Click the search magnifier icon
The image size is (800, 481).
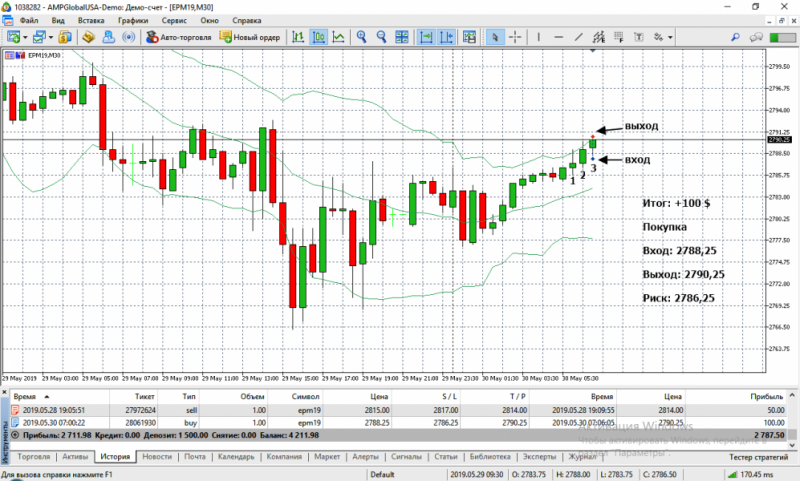point(735,37)
